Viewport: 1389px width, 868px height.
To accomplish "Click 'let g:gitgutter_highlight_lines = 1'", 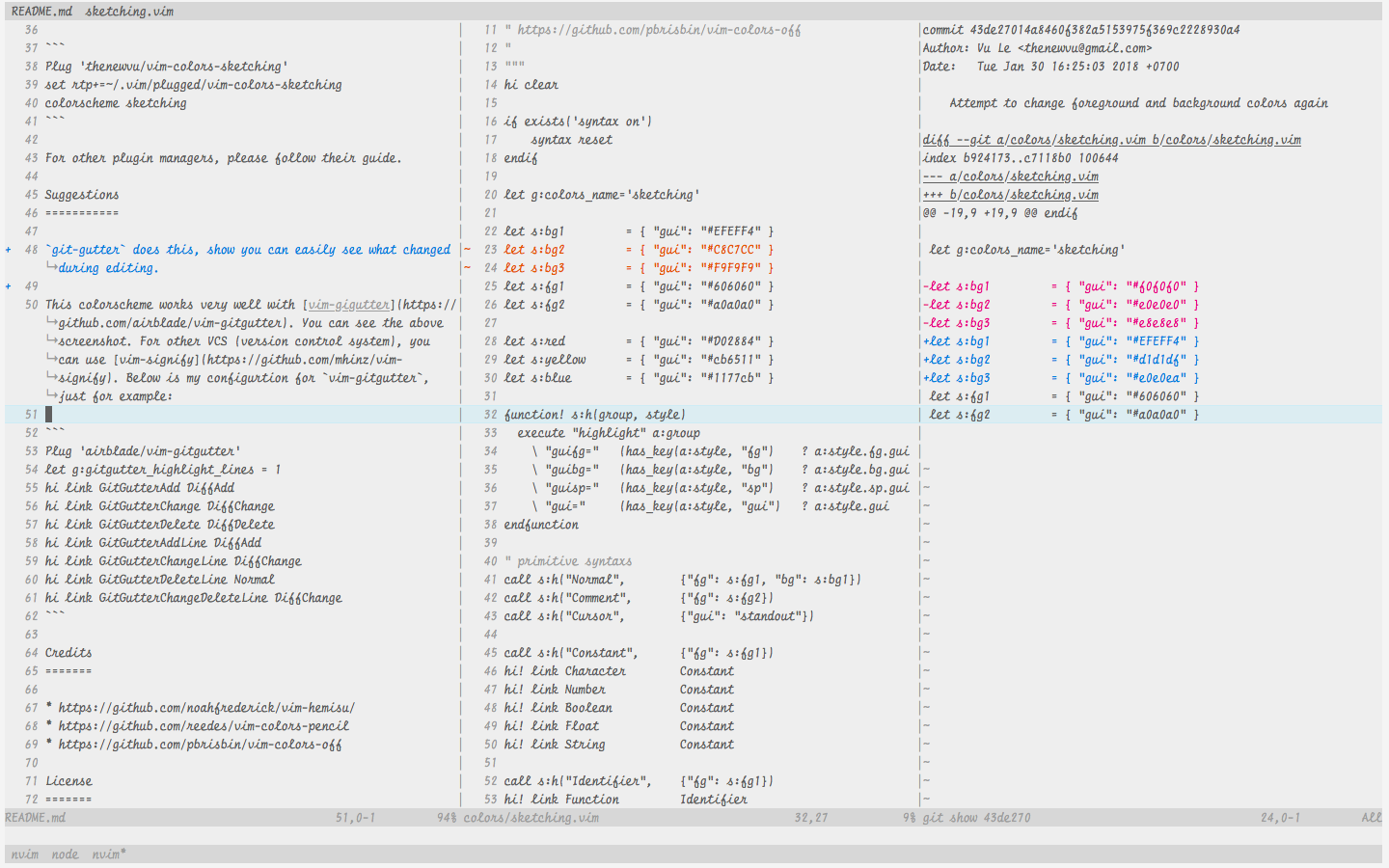I will [x=163, y=470].
